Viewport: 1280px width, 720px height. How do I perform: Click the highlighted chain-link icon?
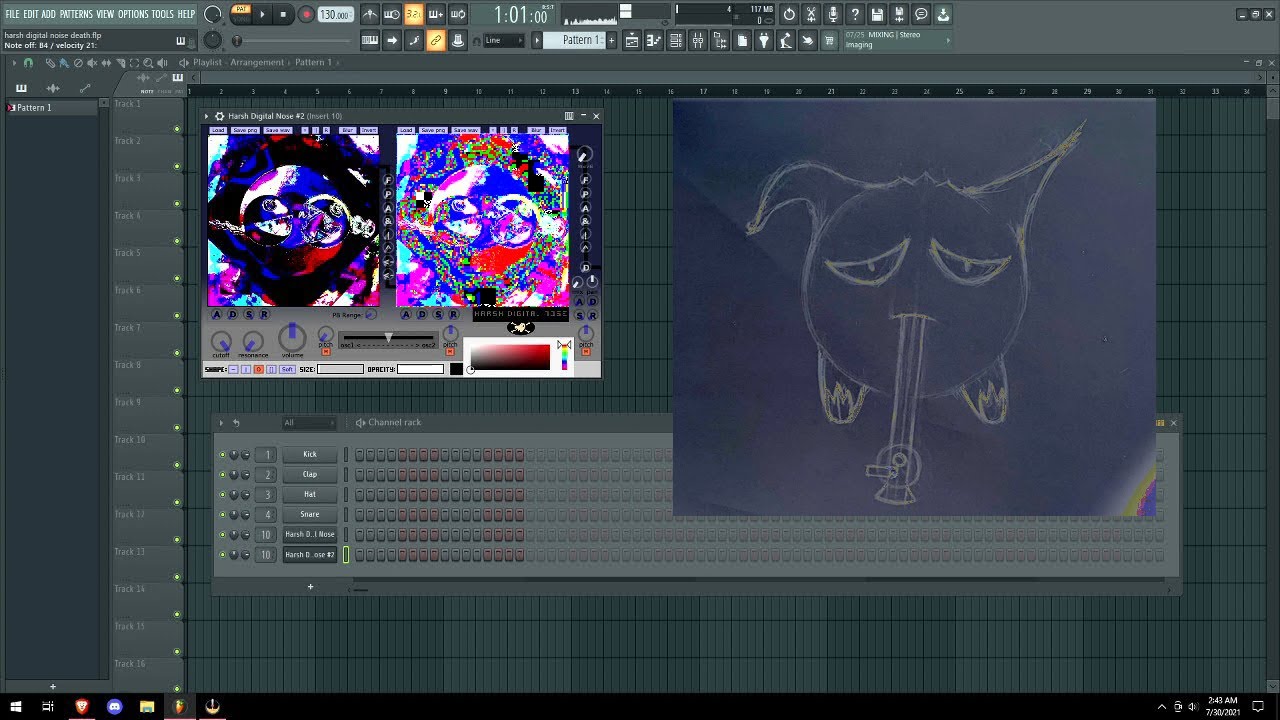click(x=435, y=41)
